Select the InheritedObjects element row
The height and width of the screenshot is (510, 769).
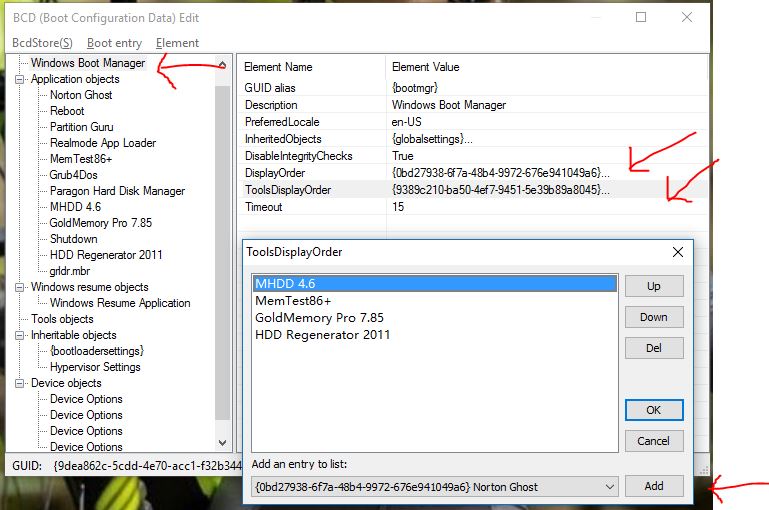(473, 139)
